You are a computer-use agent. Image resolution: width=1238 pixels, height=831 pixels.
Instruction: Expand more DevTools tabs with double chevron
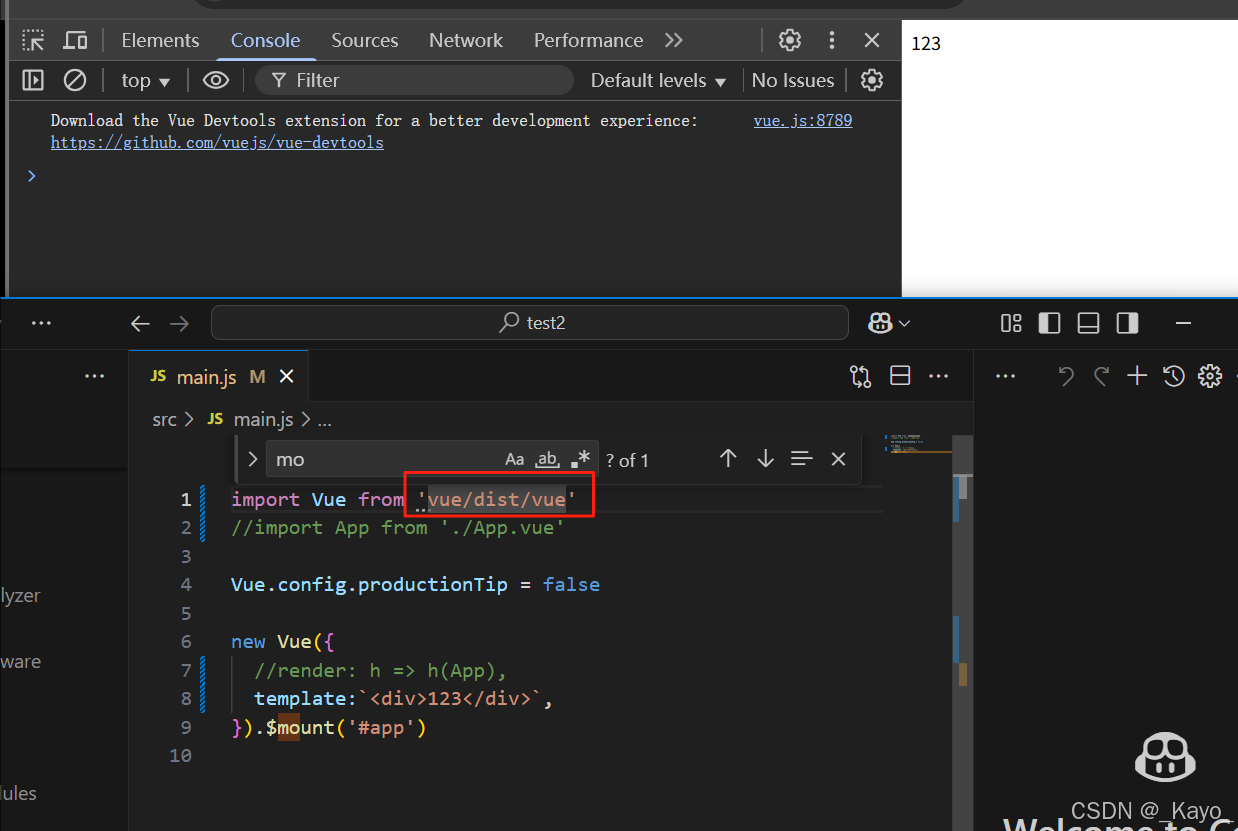(x=674, y=40)
